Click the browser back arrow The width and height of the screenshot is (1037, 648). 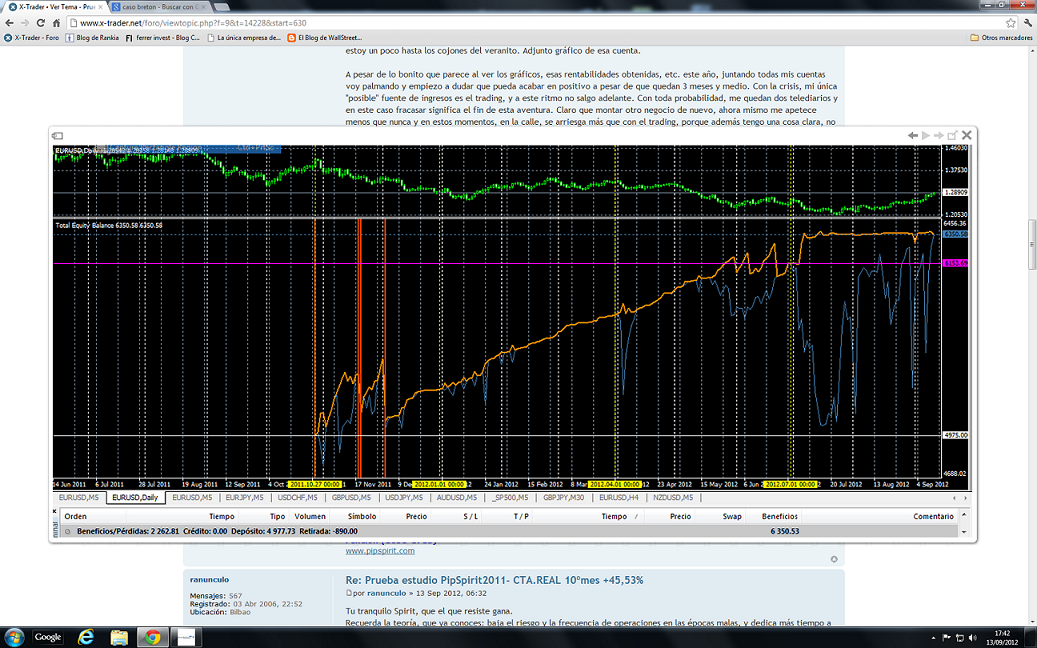point(9,22)
